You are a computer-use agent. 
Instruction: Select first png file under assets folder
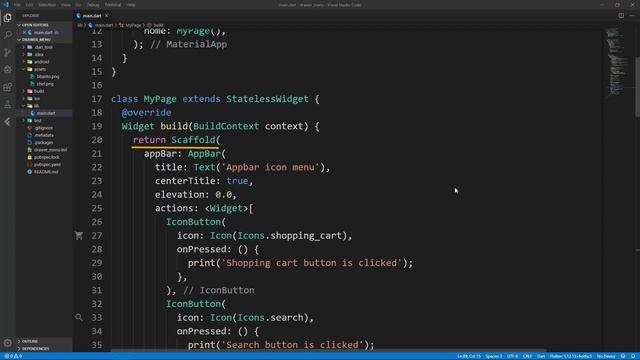click(x=48, y=76)
